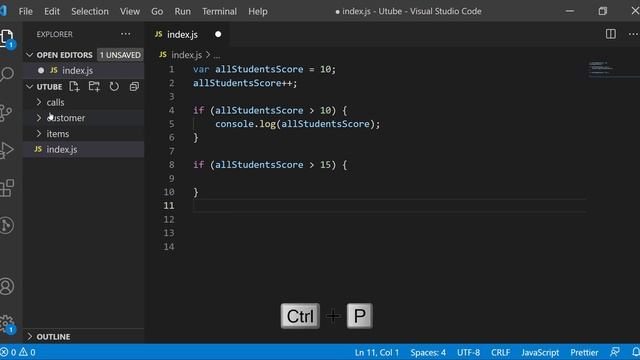Click New File icon in UTUBE header

pos(74,87)
